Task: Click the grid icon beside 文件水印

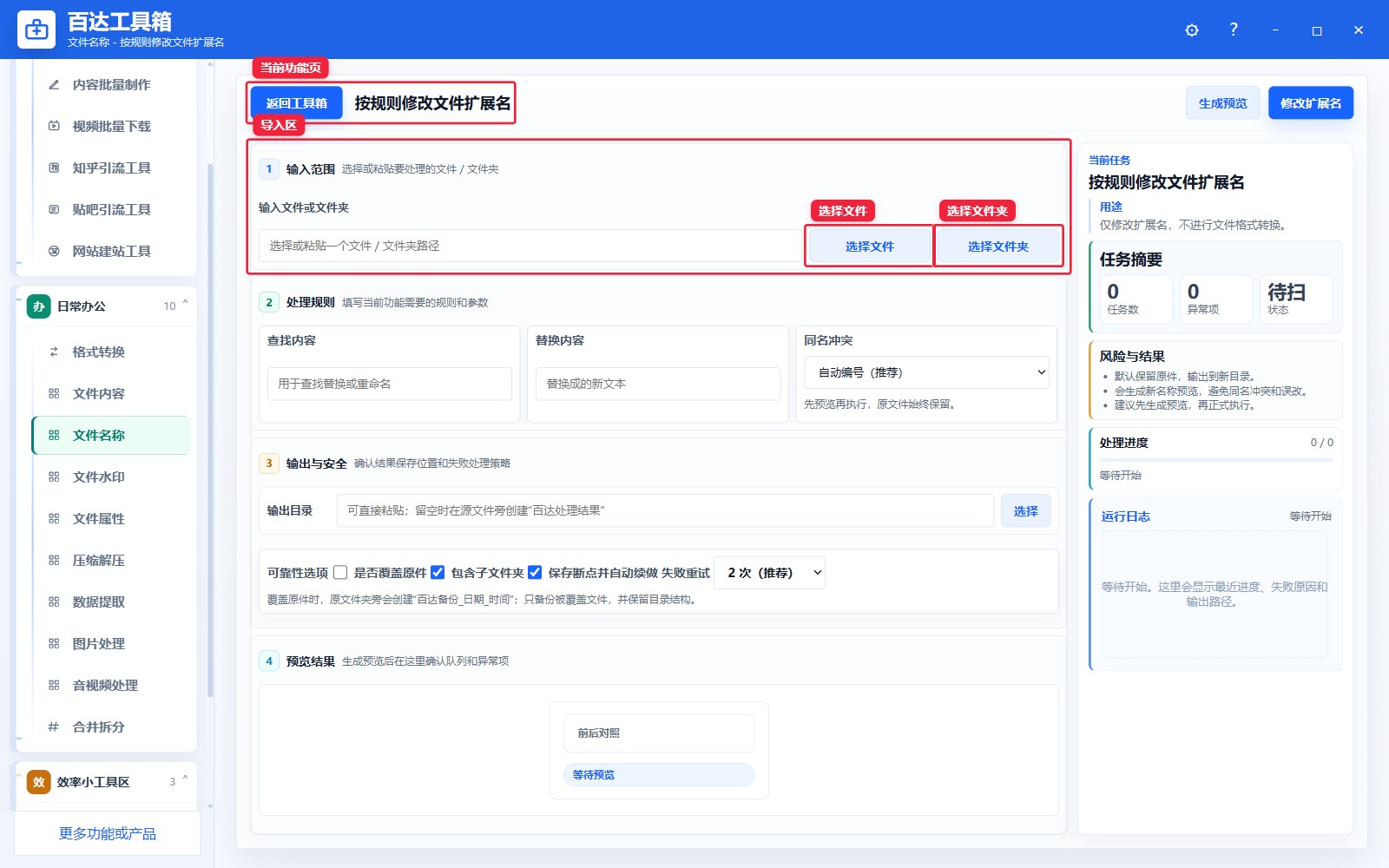Action: pyautogui.click(x=54, y=477)
